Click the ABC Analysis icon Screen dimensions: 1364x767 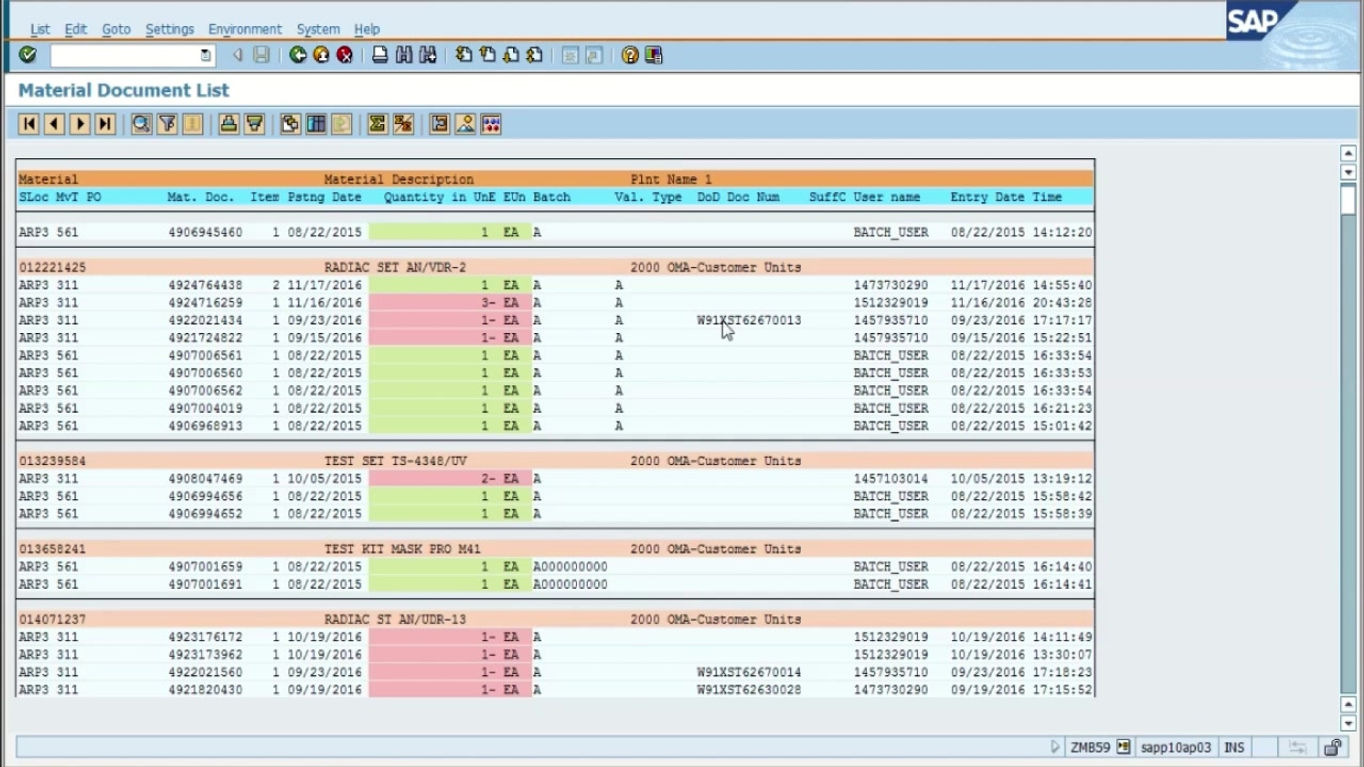[491, 124]
